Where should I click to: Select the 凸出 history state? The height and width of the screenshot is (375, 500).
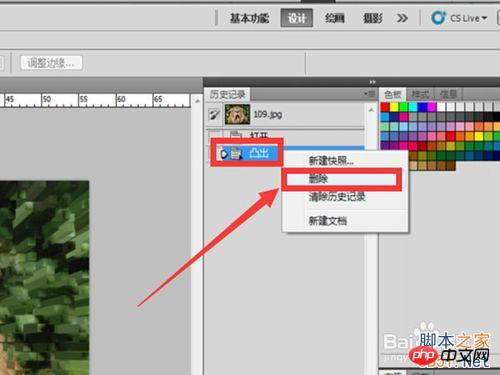(259, 153)
